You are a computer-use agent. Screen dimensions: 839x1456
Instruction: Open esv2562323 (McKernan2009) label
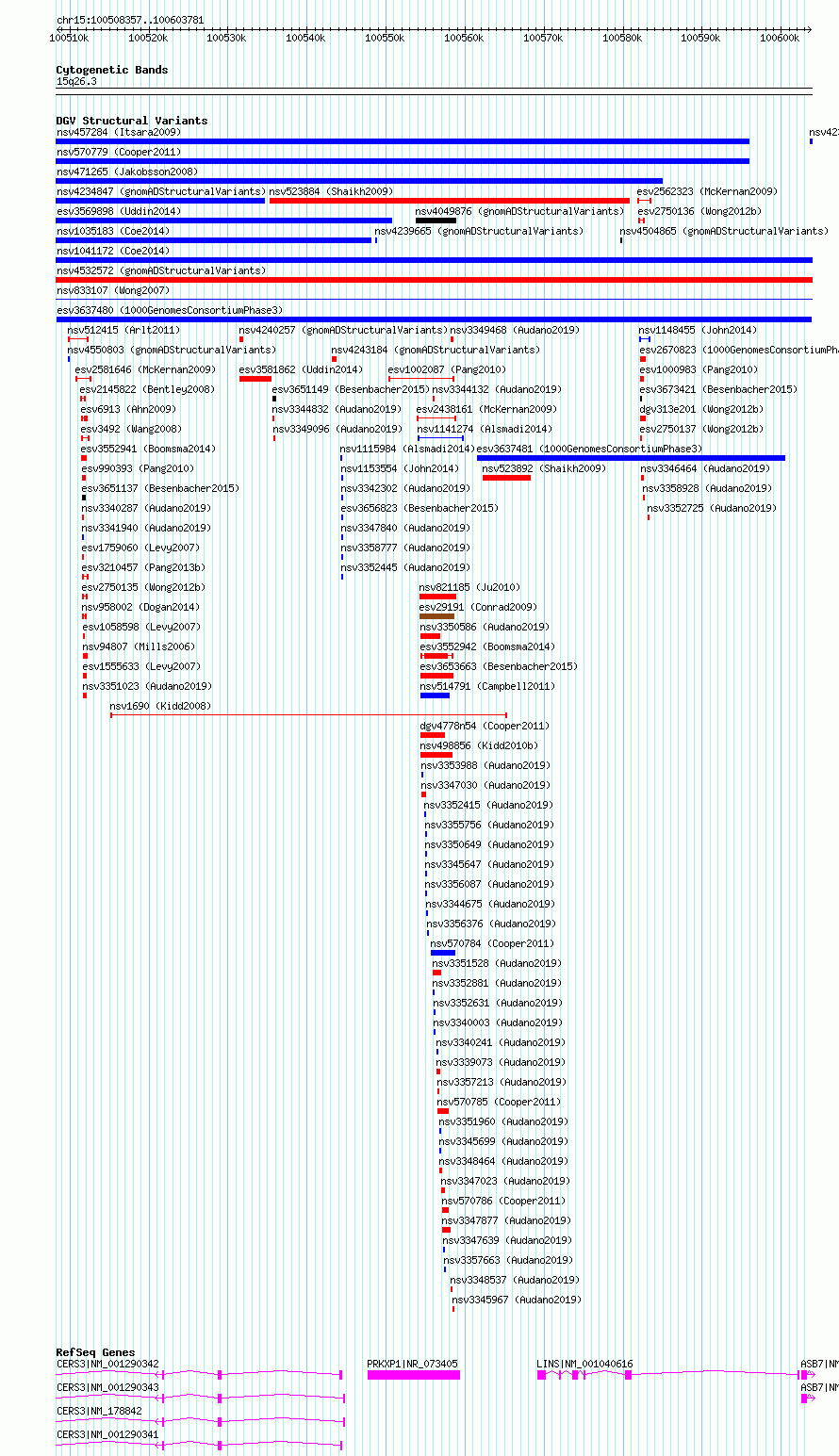pyautogui.click(x=707, y=191)
